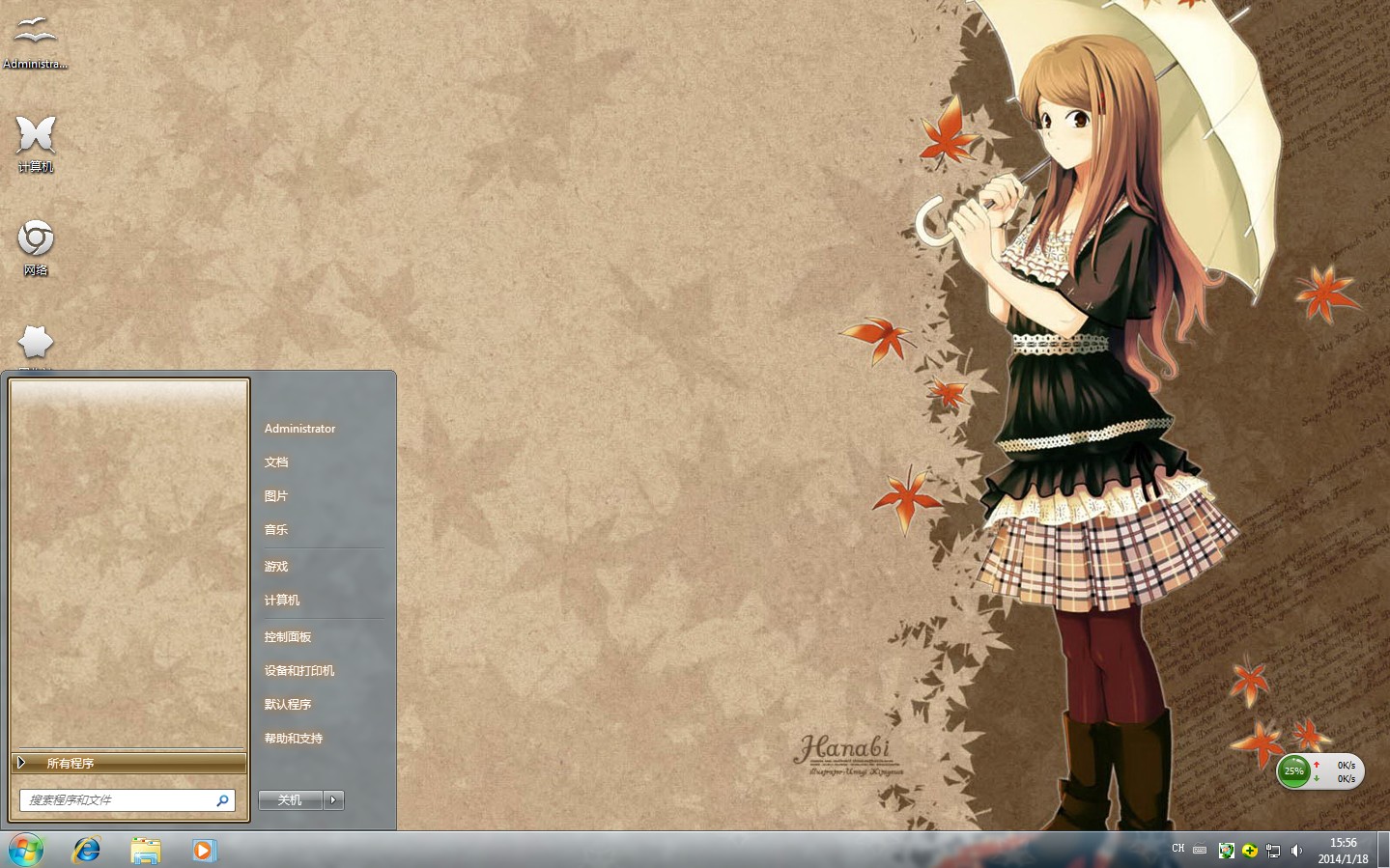Open the 计算机 butterfly desktop icon
Image resolution: width=1390 pixels, height=868 pixels.
pos(36,144)
